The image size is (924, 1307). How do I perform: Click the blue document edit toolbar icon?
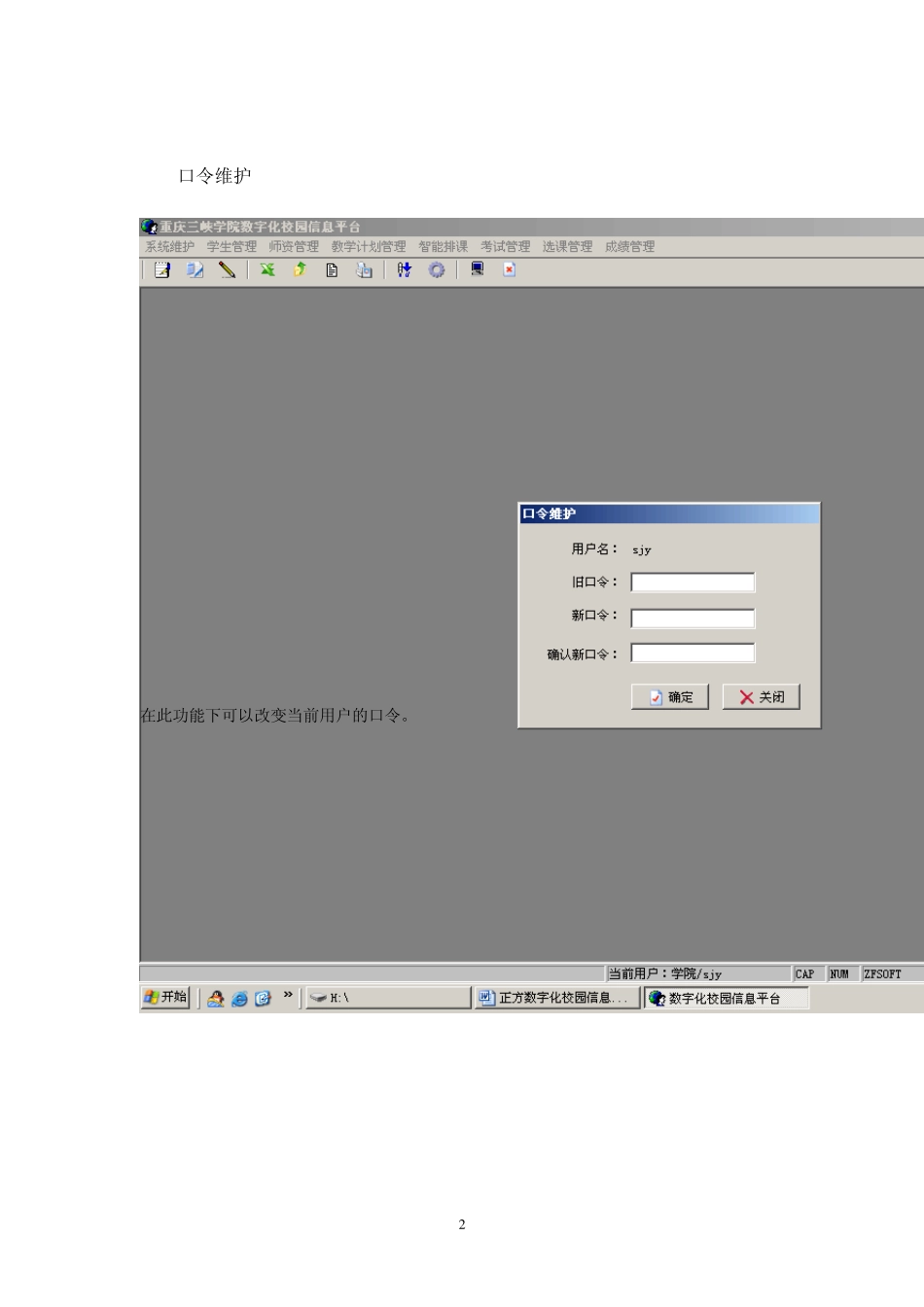point(195,269)
